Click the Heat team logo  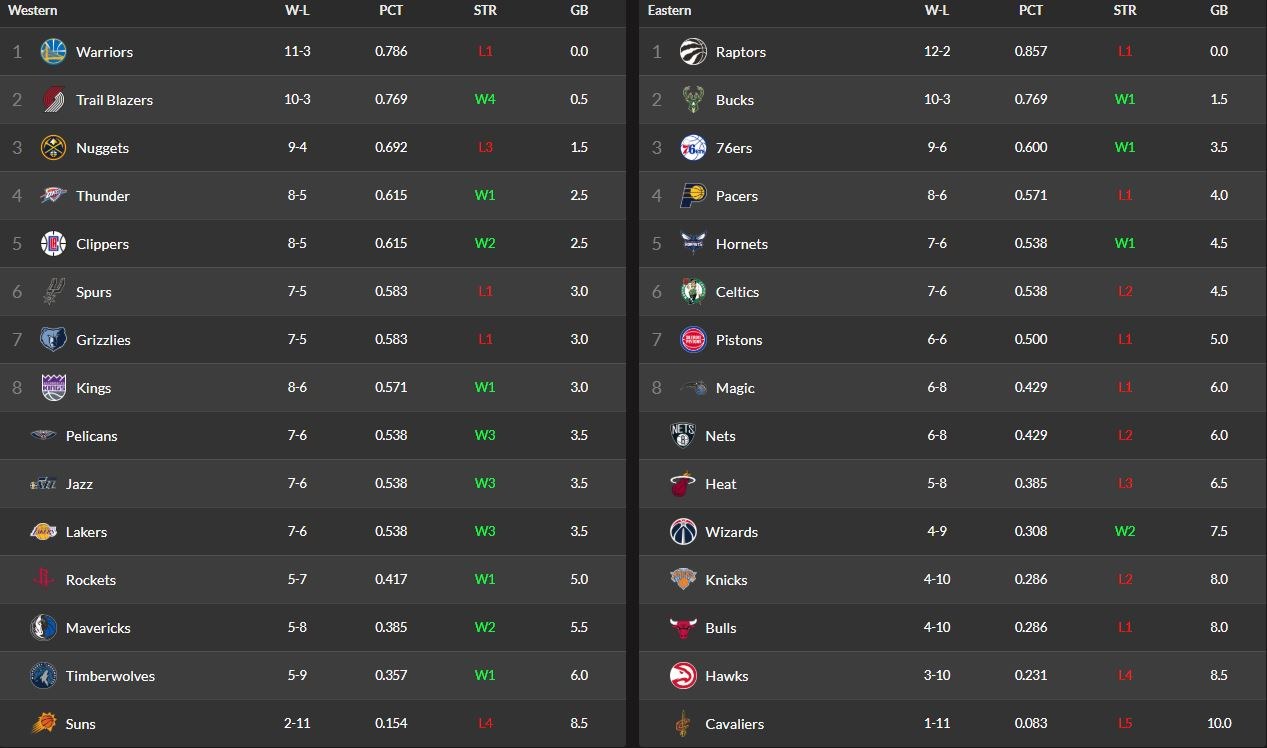[683, 484]
